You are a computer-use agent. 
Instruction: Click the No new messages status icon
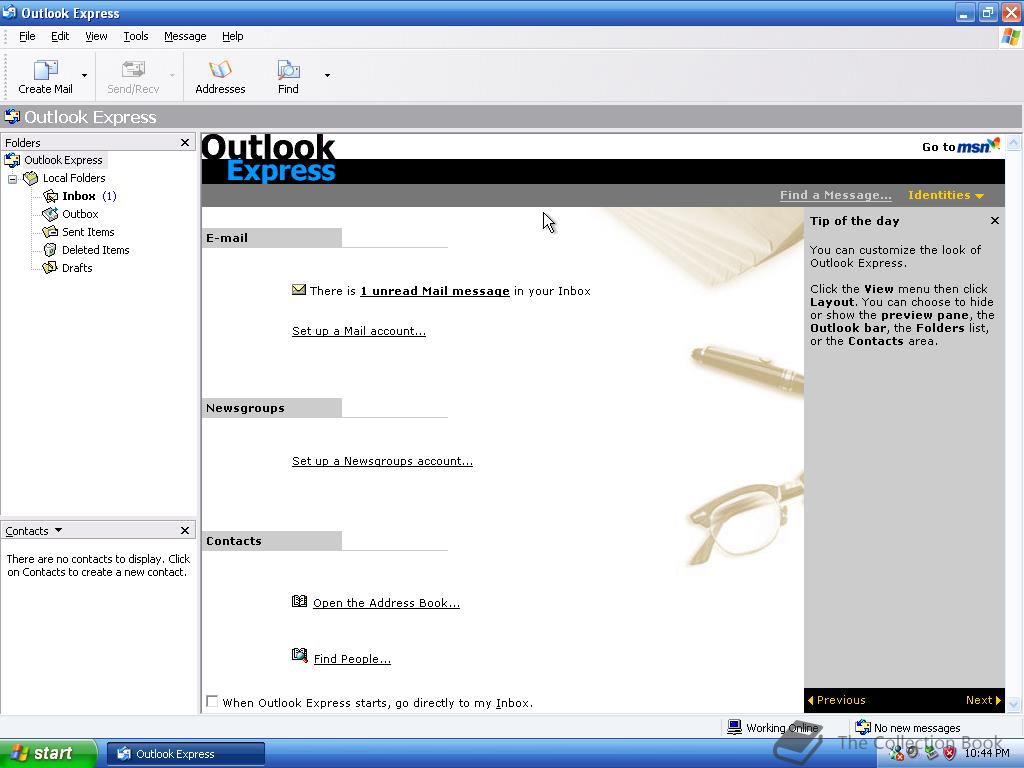[863, 727]
